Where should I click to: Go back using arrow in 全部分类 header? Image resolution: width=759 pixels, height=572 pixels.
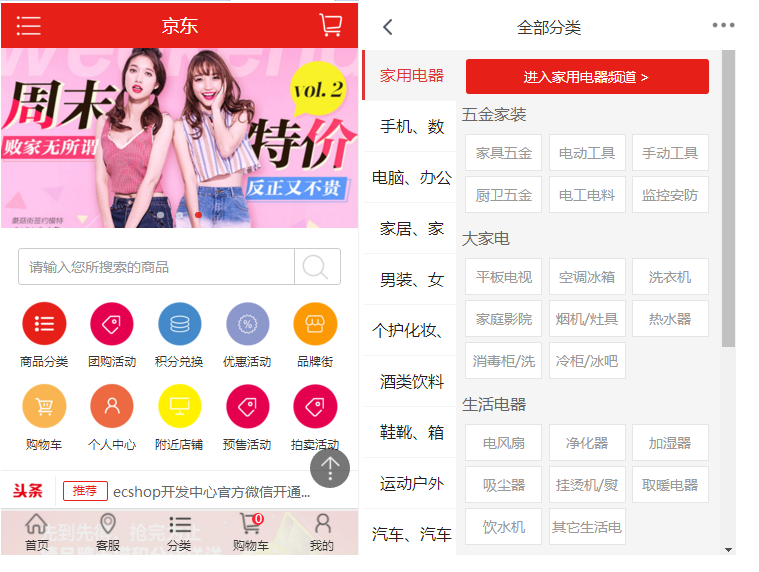[x=388, y=27]
